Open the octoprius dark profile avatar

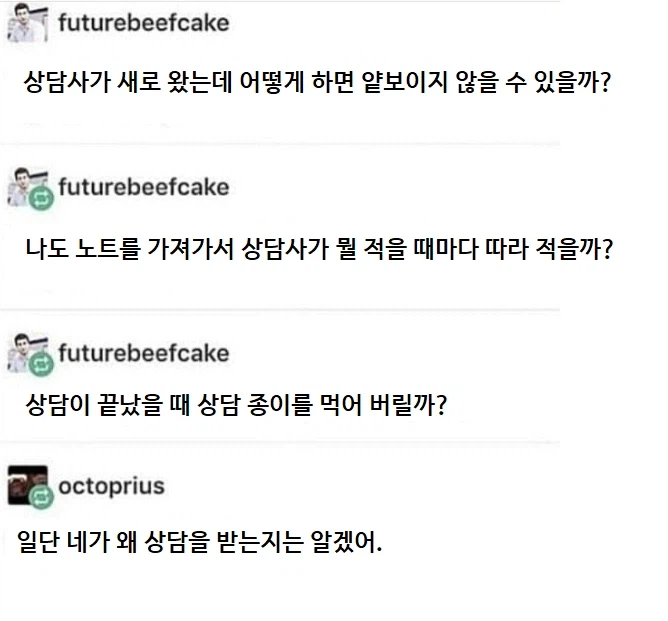coord(22,484)
